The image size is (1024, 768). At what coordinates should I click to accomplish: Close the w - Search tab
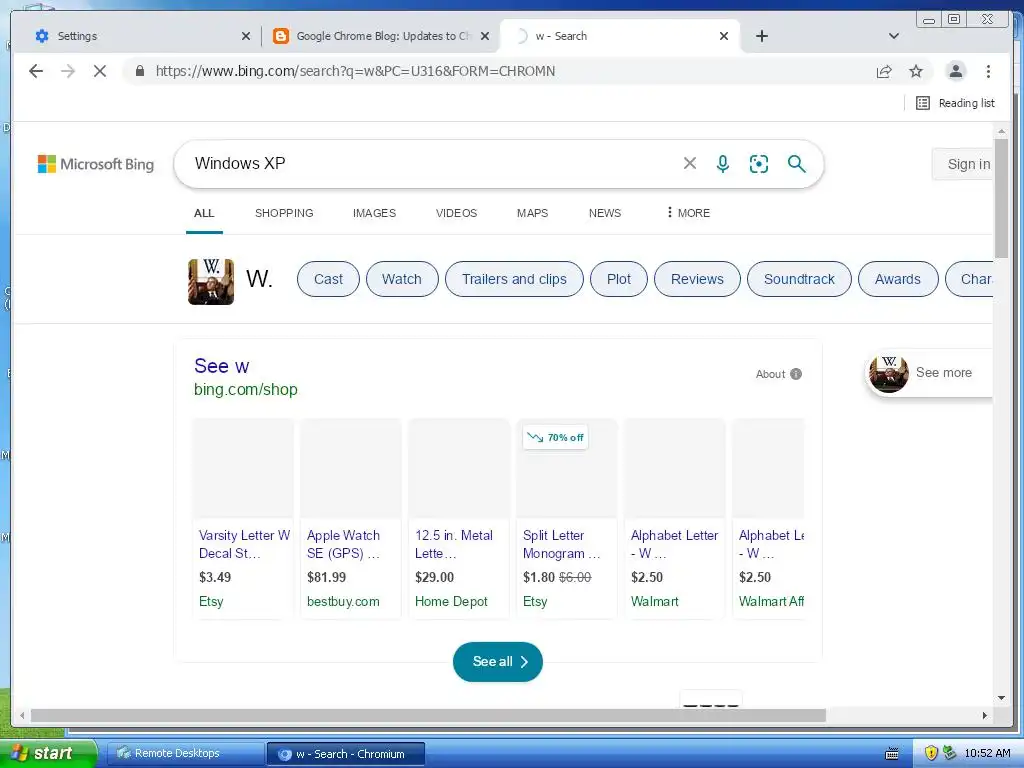click(724, 36)
